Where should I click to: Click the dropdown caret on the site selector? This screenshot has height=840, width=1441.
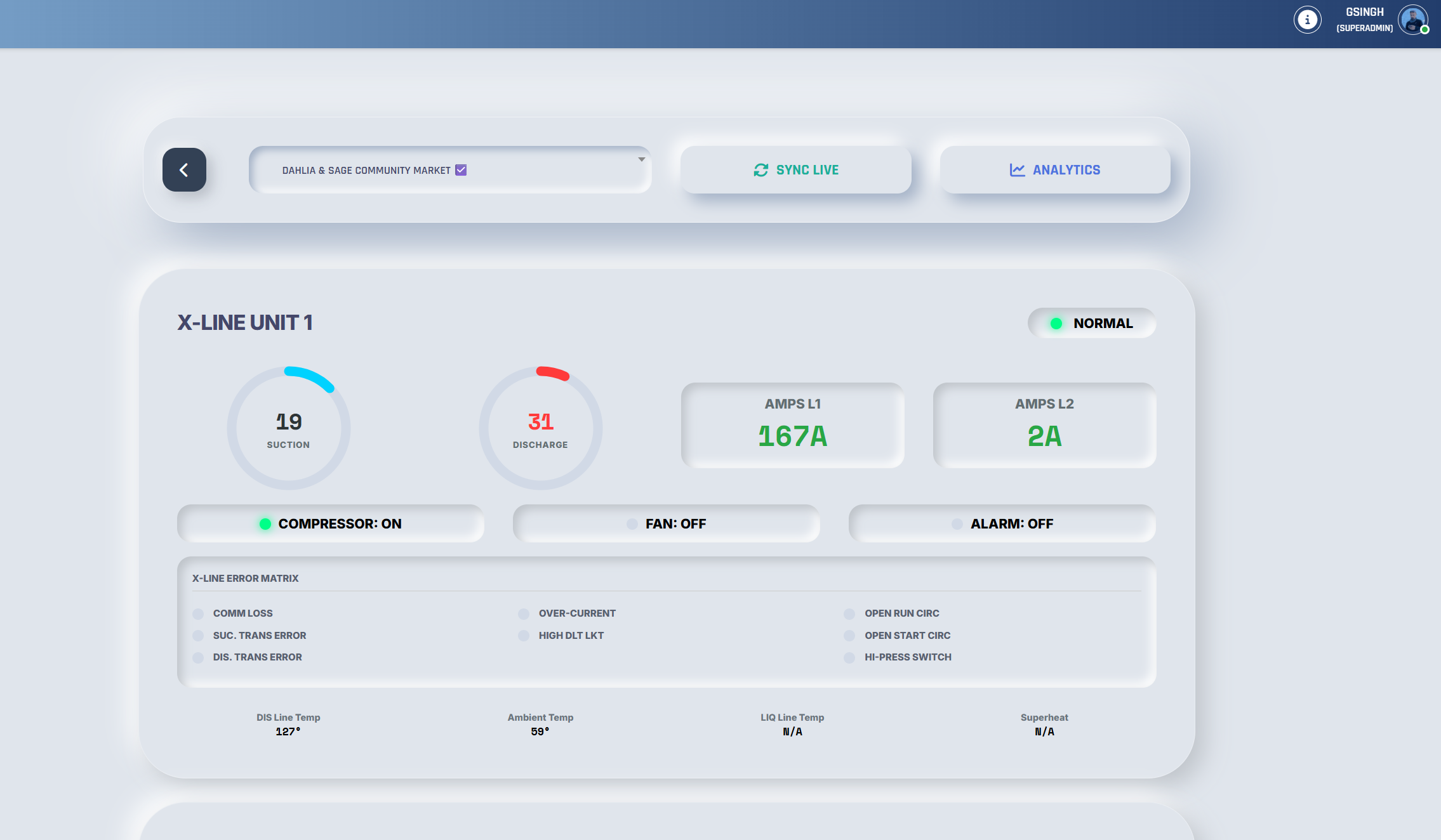tap(641, 161)
